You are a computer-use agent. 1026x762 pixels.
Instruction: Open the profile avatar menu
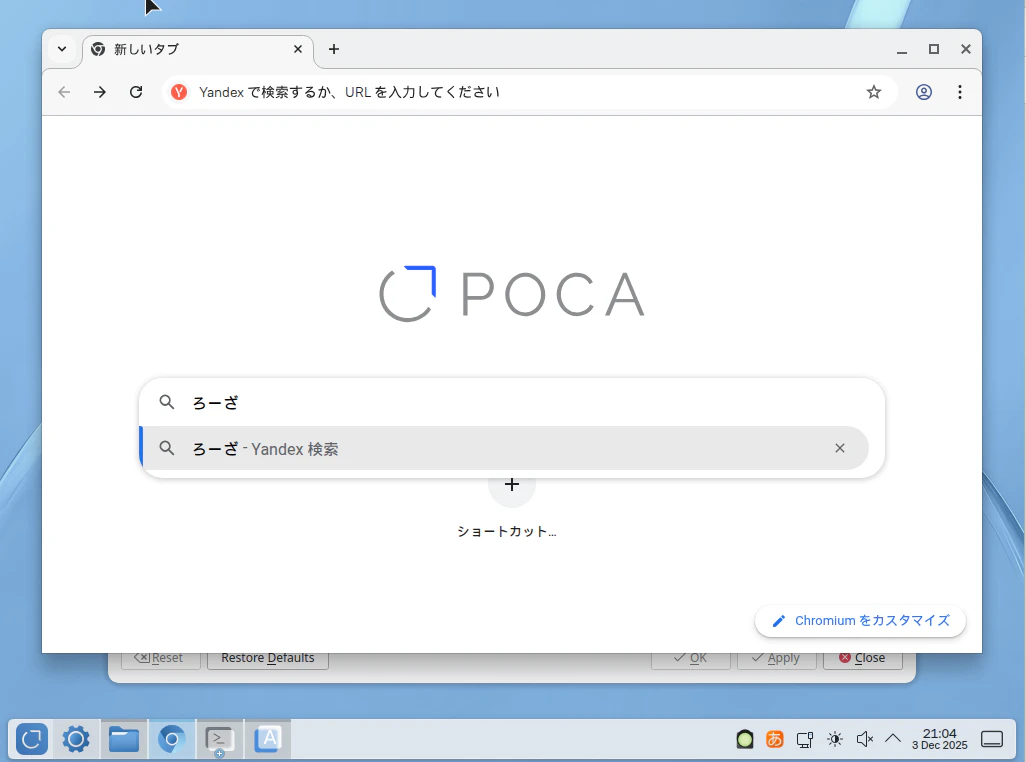[924, 92]
